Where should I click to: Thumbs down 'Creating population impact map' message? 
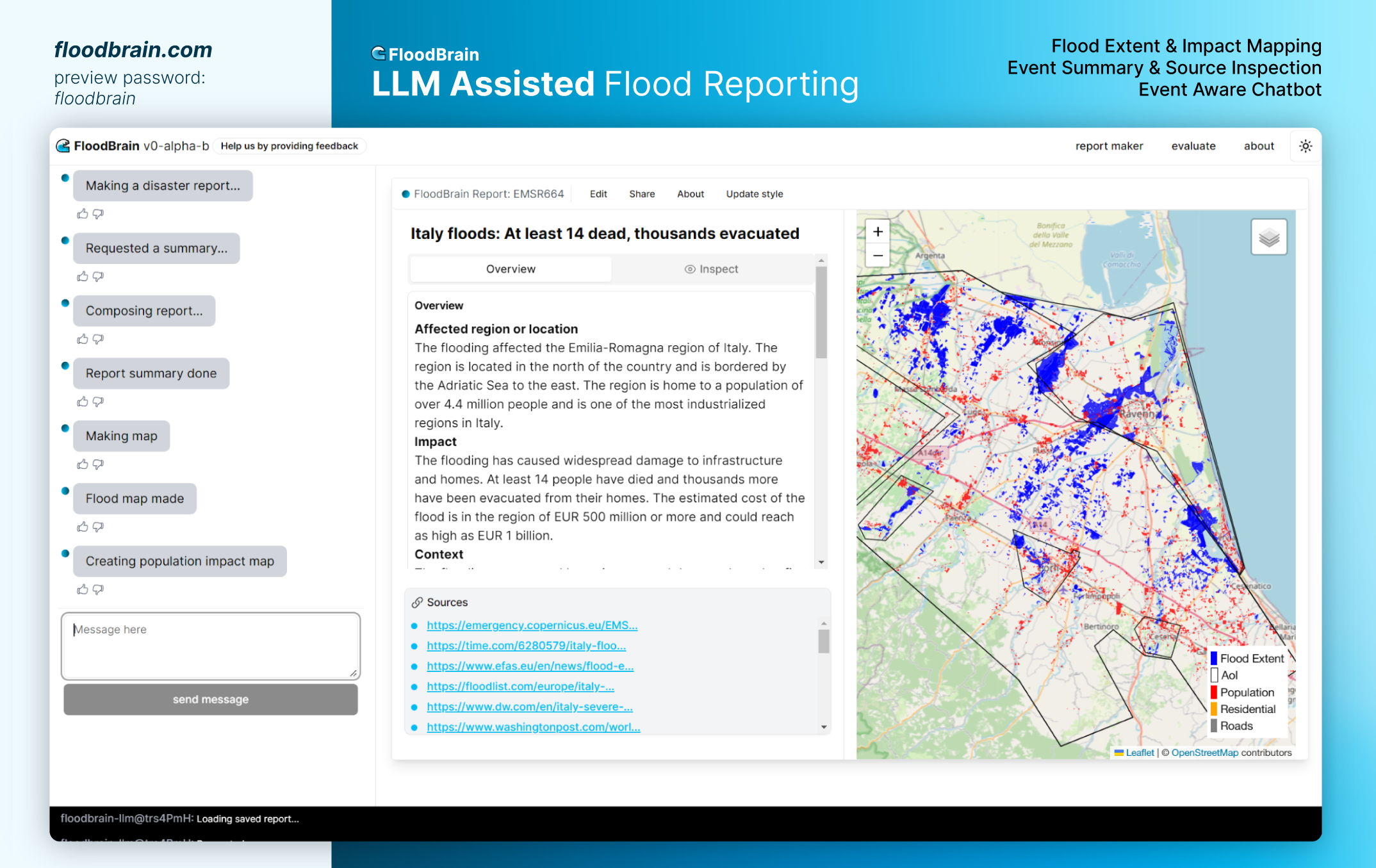click(x=98, y=589)
